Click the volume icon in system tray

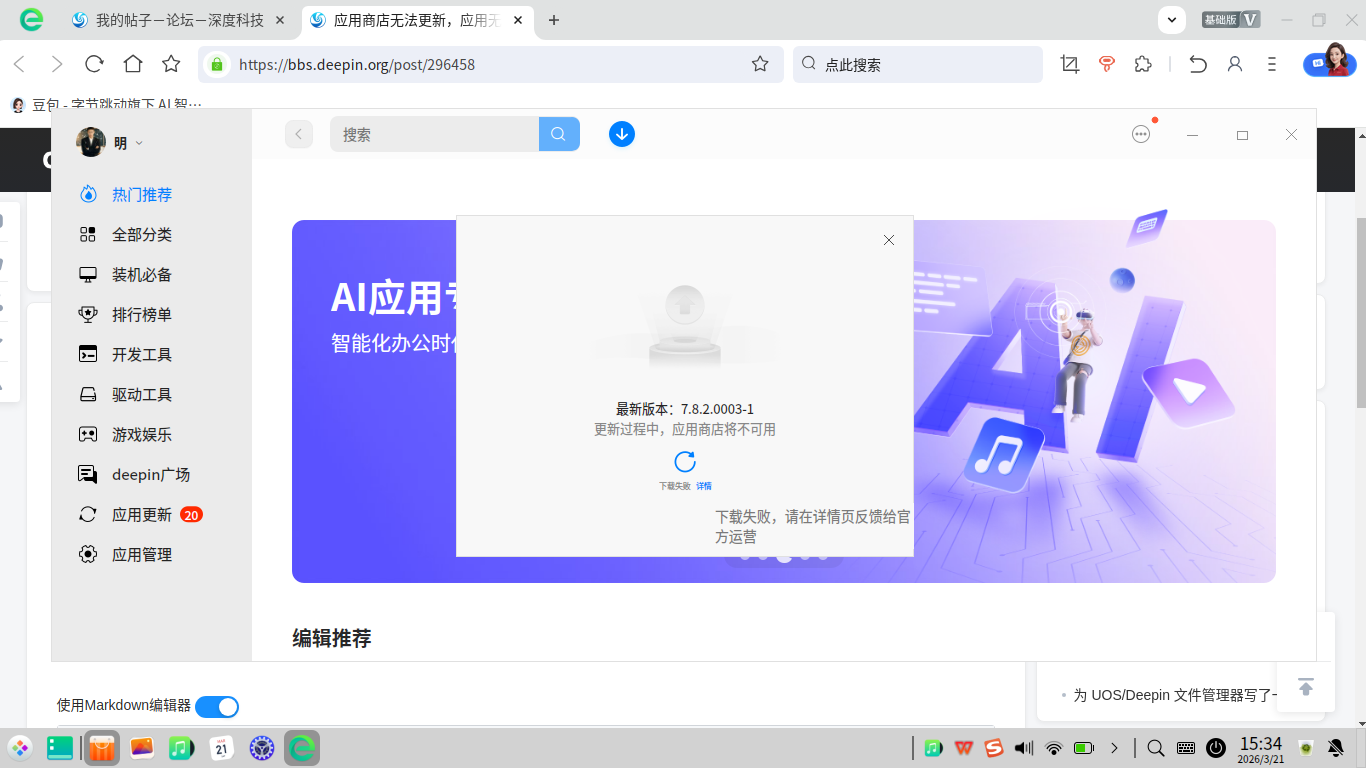point(1023,748)
